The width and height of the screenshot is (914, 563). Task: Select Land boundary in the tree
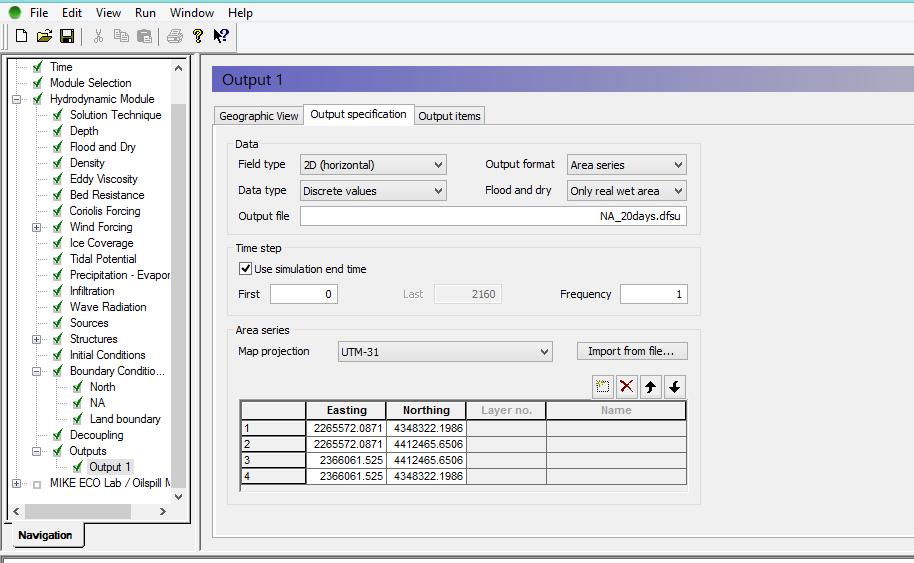coord(125,418)
